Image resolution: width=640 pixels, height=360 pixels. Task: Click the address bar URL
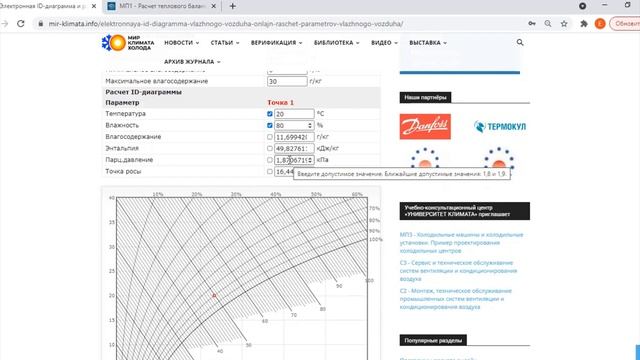[226, 24]
